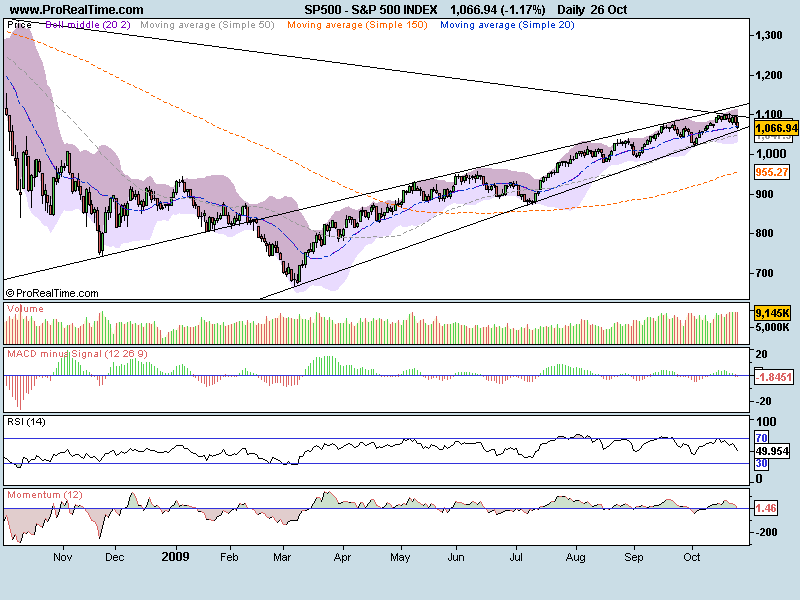The image size is (800, 600).
Task: Click the www.ProRealTime.com header link
Action: (x=77, y=10)
